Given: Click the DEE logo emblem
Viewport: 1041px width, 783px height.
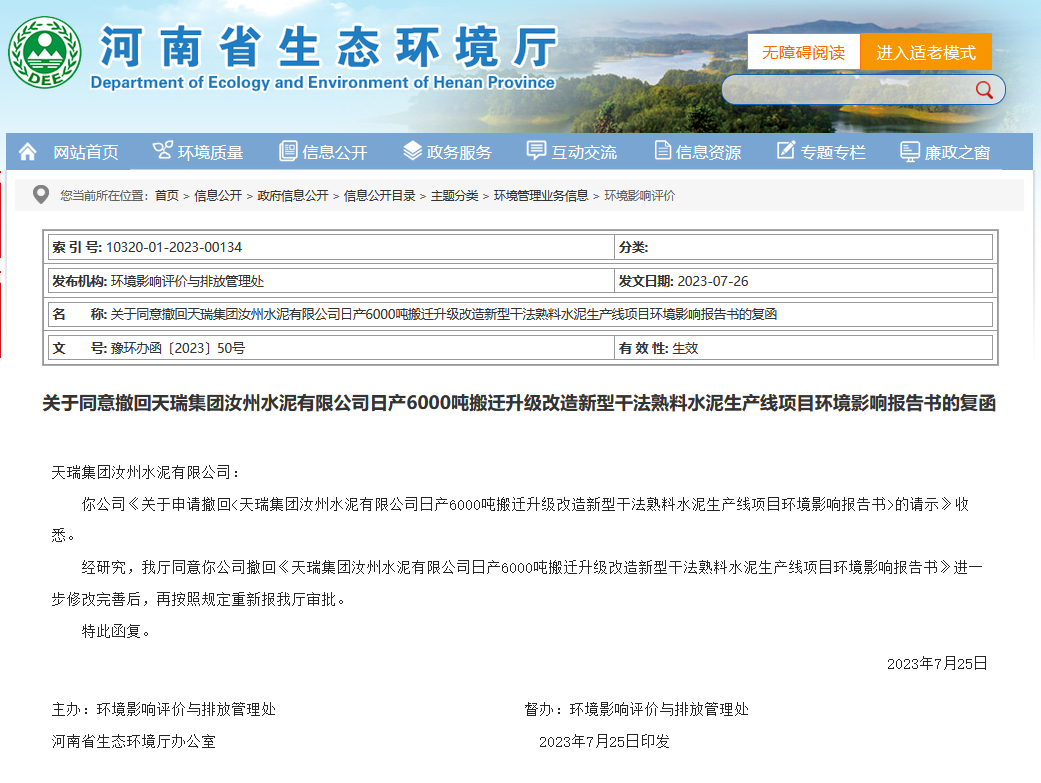Looking at the screenshot, I should coord(44,53).
